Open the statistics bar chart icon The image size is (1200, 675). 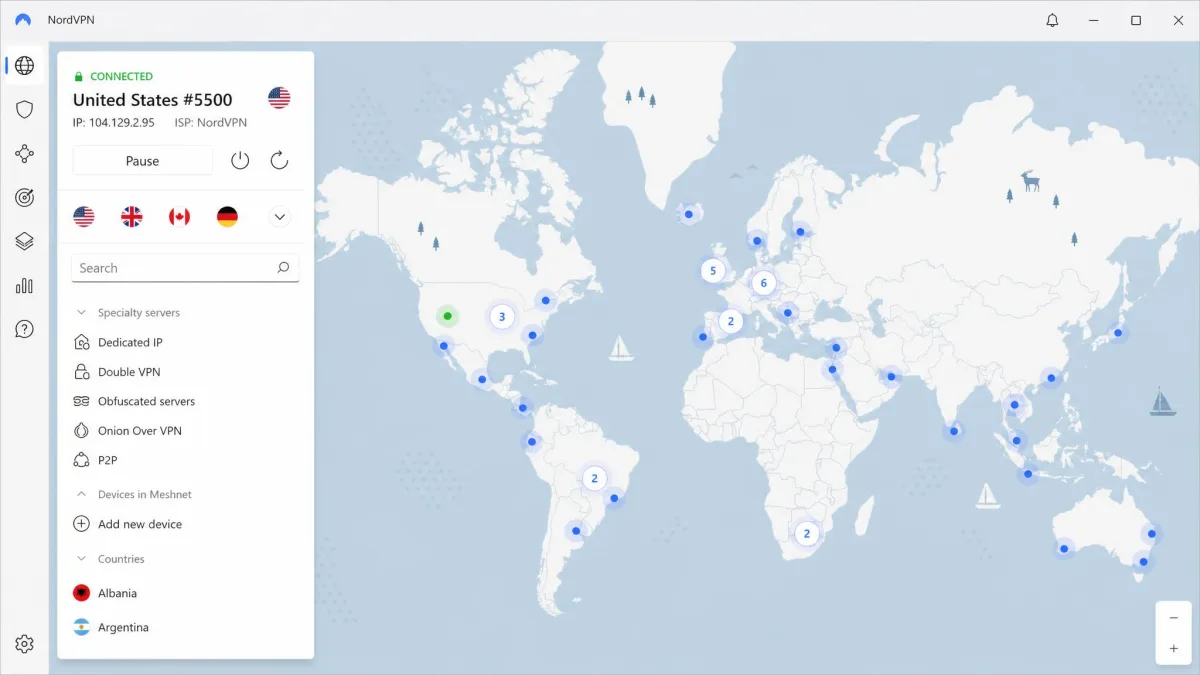click(25, 286)
